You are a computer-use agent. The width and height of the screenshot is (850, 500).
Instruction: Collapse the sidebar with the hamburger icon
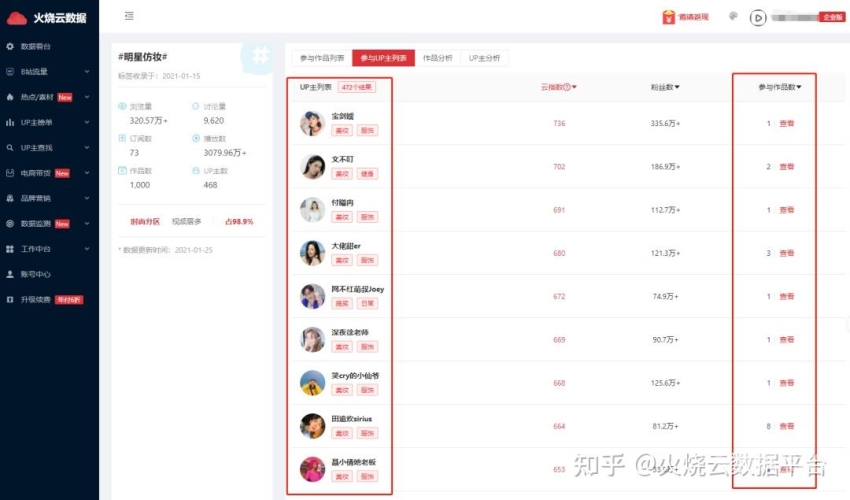coord(129,16)
